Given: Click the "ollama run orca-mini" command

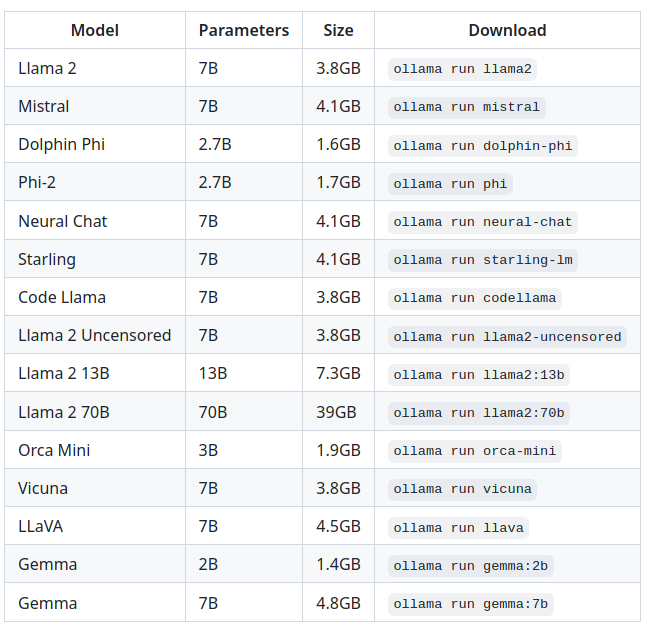Looking at the screenshot, I should click(475, 451).
